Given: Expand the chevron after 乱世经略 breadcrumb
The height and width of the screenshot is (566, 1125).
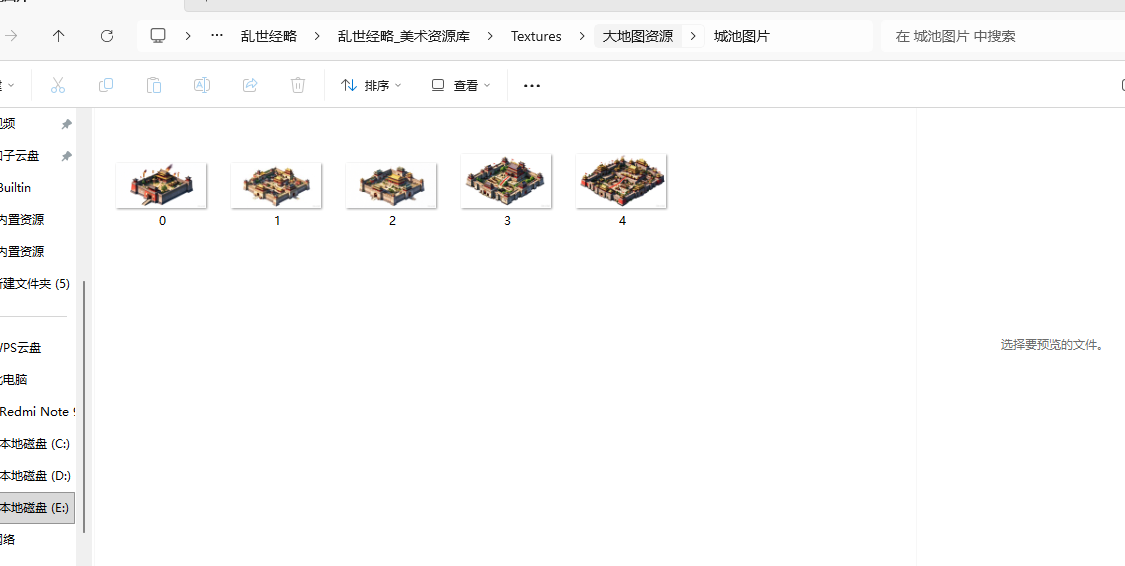Looking at the screenshot, I should (317, 36).
